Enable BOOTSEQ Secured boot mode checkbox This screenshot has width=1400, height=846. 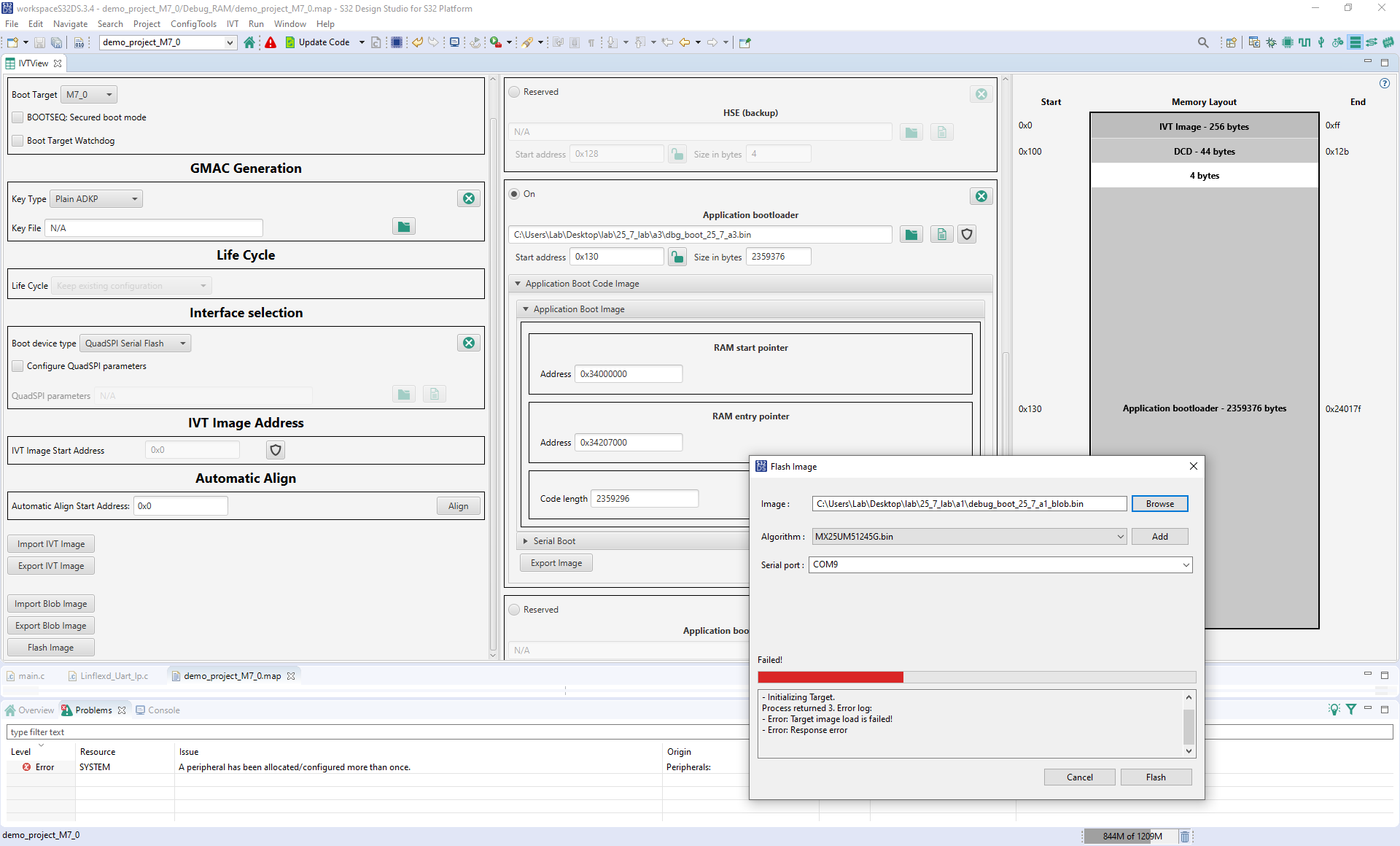(x=17, y=117)
